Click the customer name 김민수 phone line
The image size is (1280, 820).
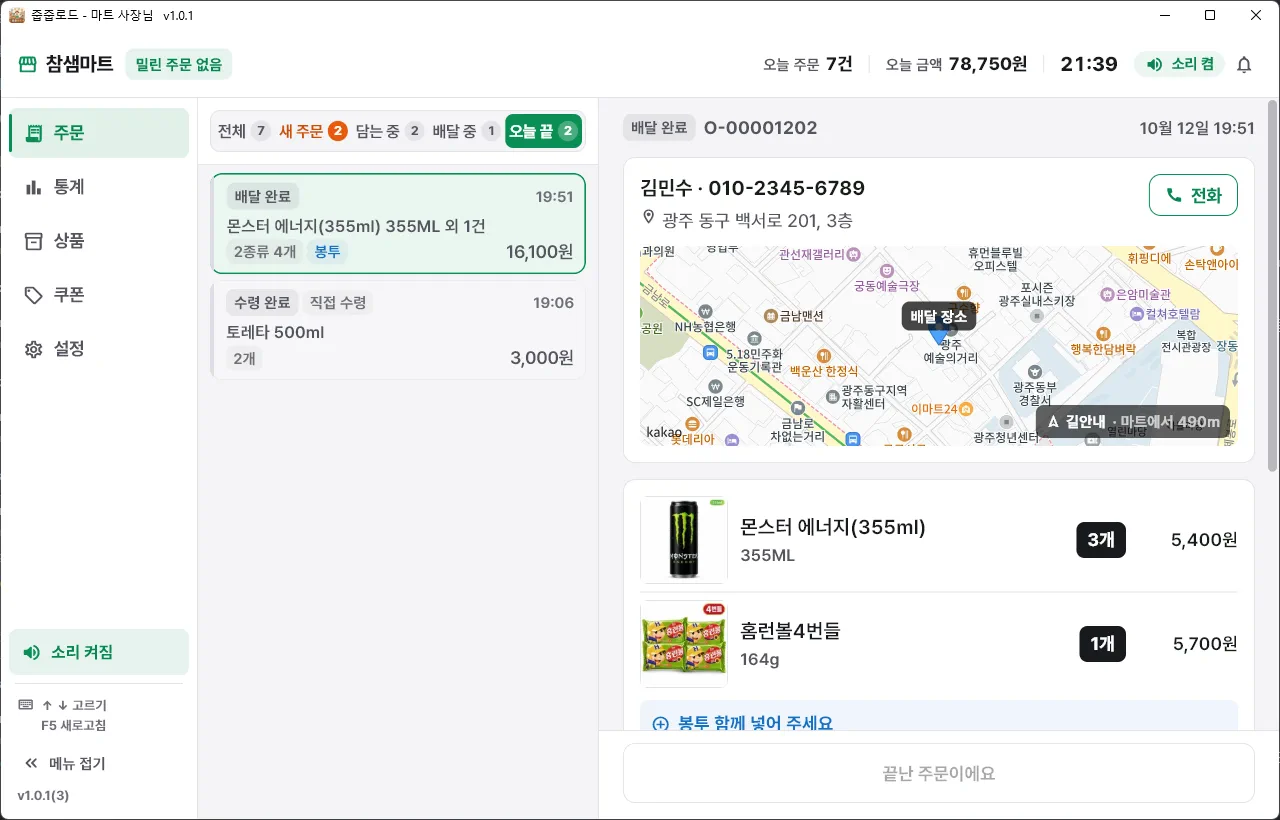point(752,188)
